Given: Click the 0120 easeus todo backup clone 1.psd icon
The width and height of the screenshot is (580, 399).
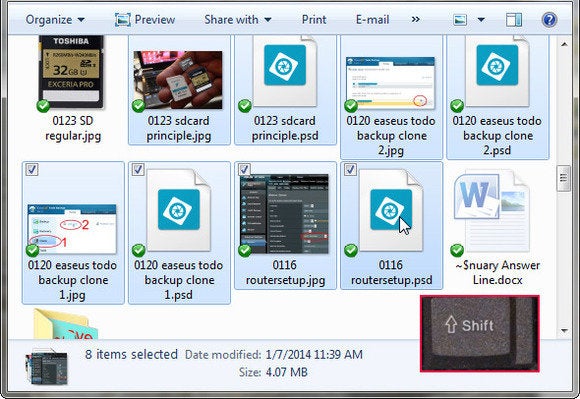Looking at the screenshot, I should [179, 211].
